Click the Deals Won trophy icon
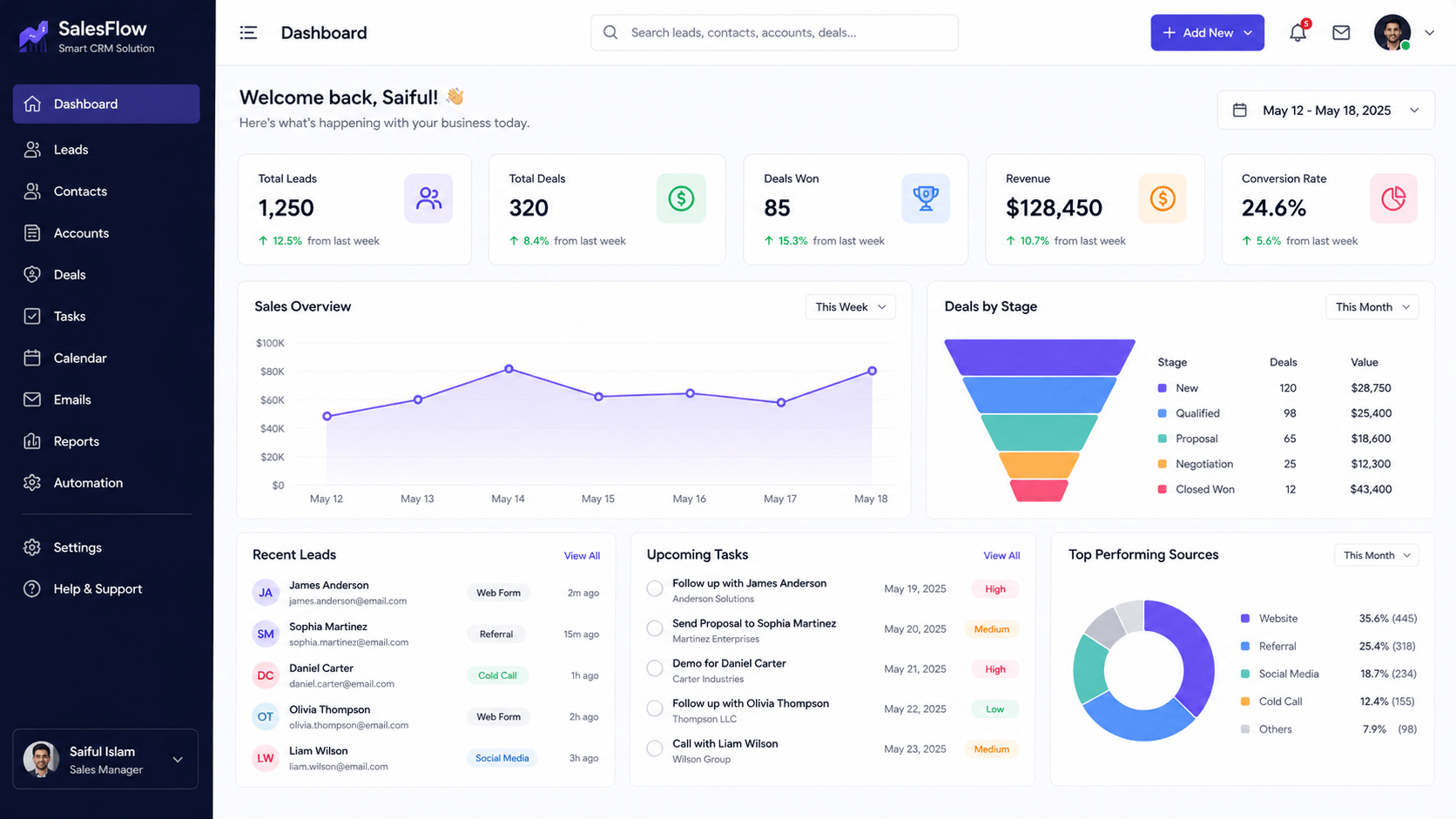The height and width of the screenshot is (819, 1456). coord(925,198)
